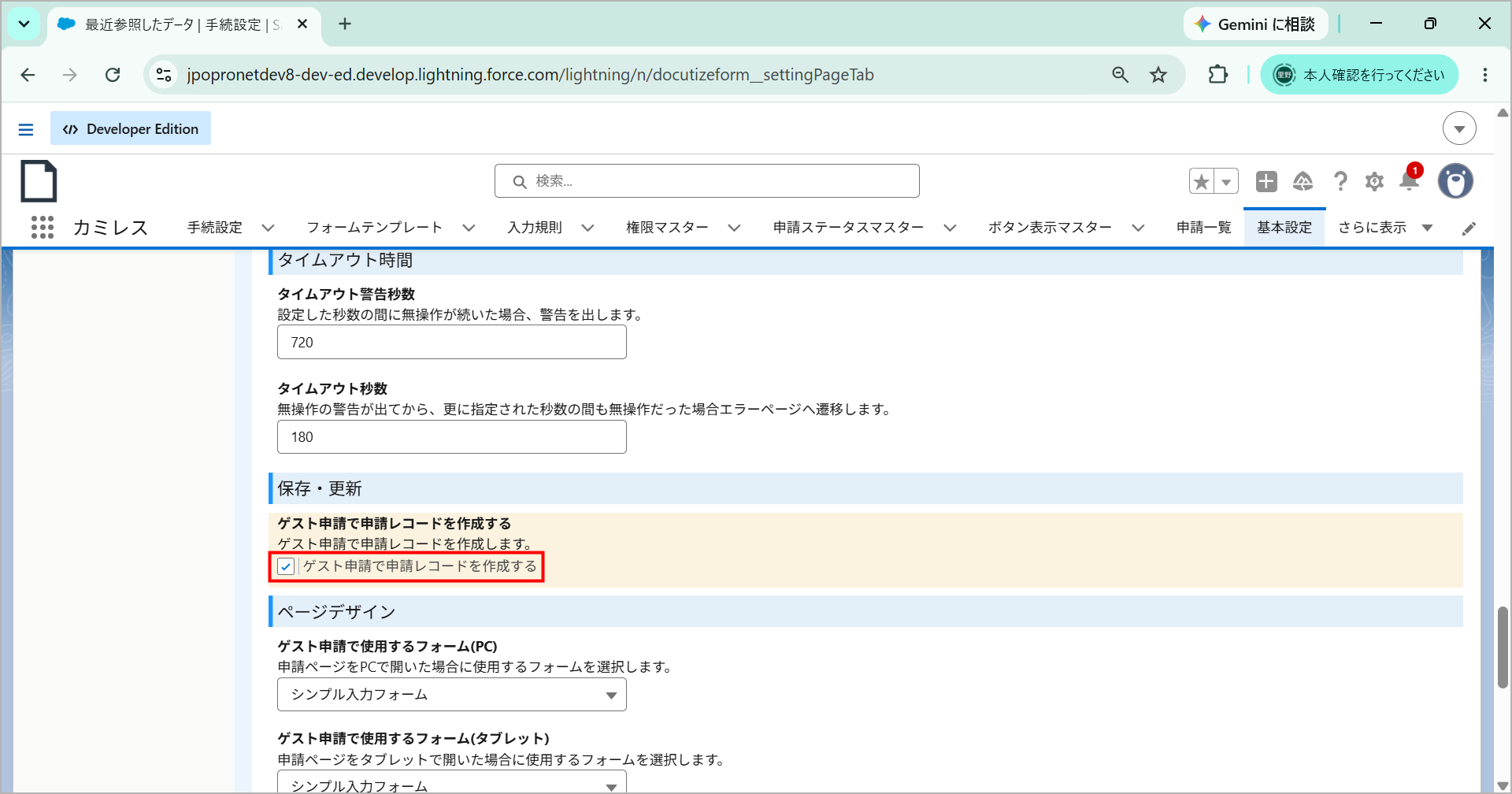Open the hamburger menu icon
The height and width of the screenshot is (794, 1512).
[26, 129]
